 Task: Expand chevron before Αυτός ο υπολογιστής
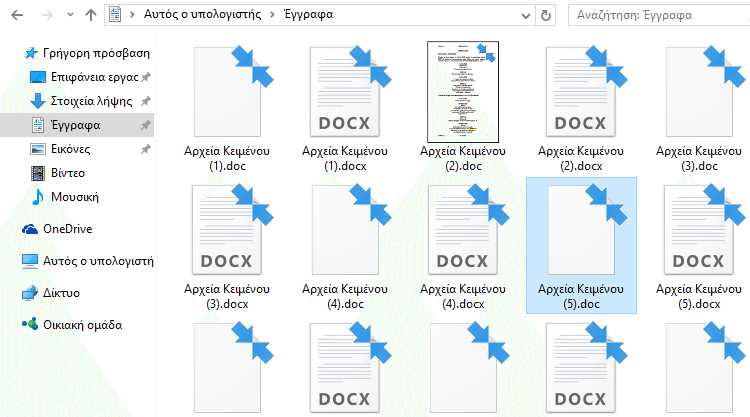click(132, 14)
